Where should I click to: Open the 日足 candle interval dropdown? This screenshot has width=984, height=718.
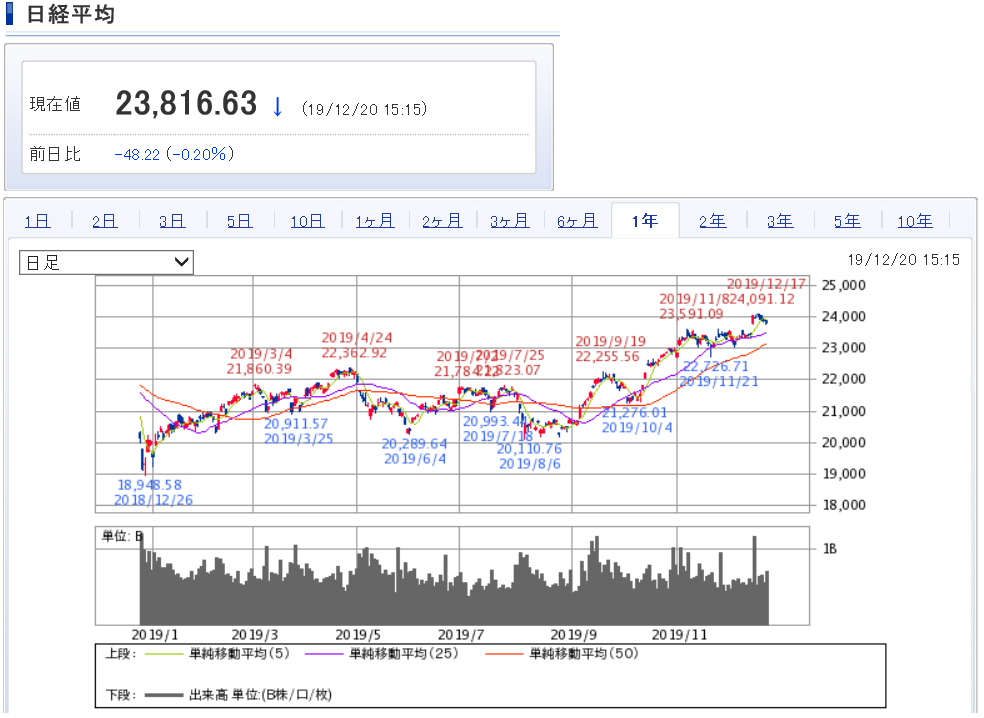click(106, 262)
